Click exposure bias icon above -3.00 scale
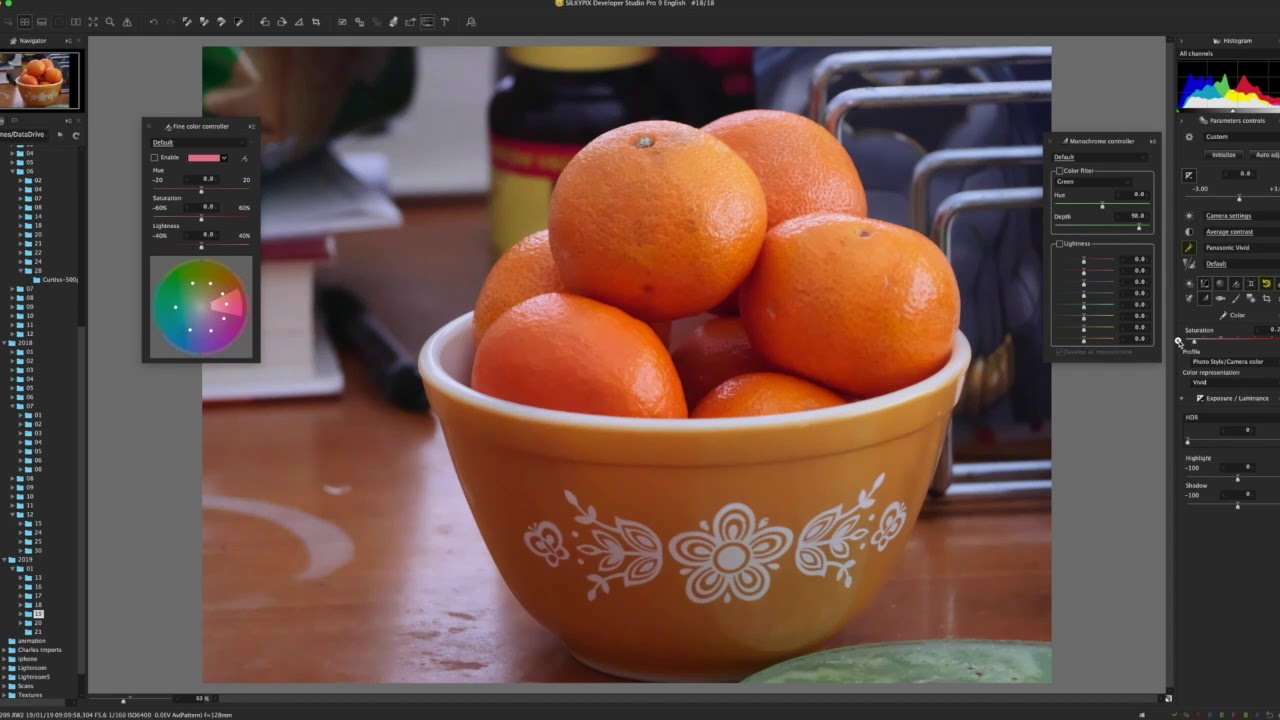The width and height of the screenshot is (1280, 720). [1189, 176]
